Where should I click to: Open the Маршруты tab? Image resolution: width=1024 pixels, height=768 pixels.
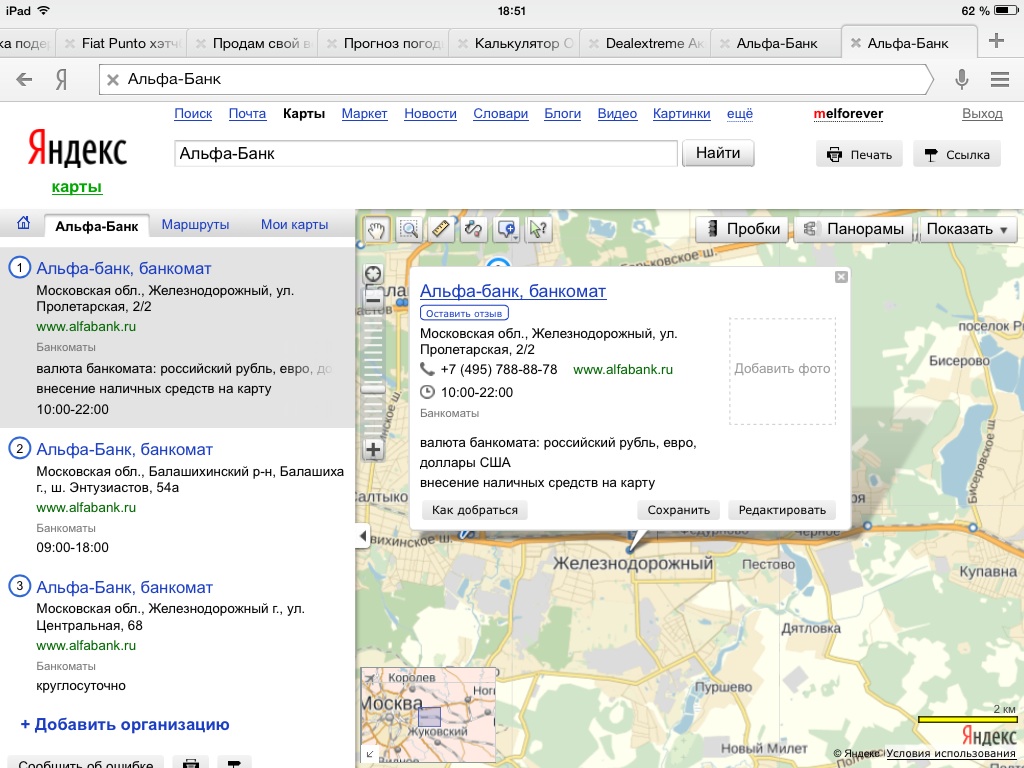(195, 225)
